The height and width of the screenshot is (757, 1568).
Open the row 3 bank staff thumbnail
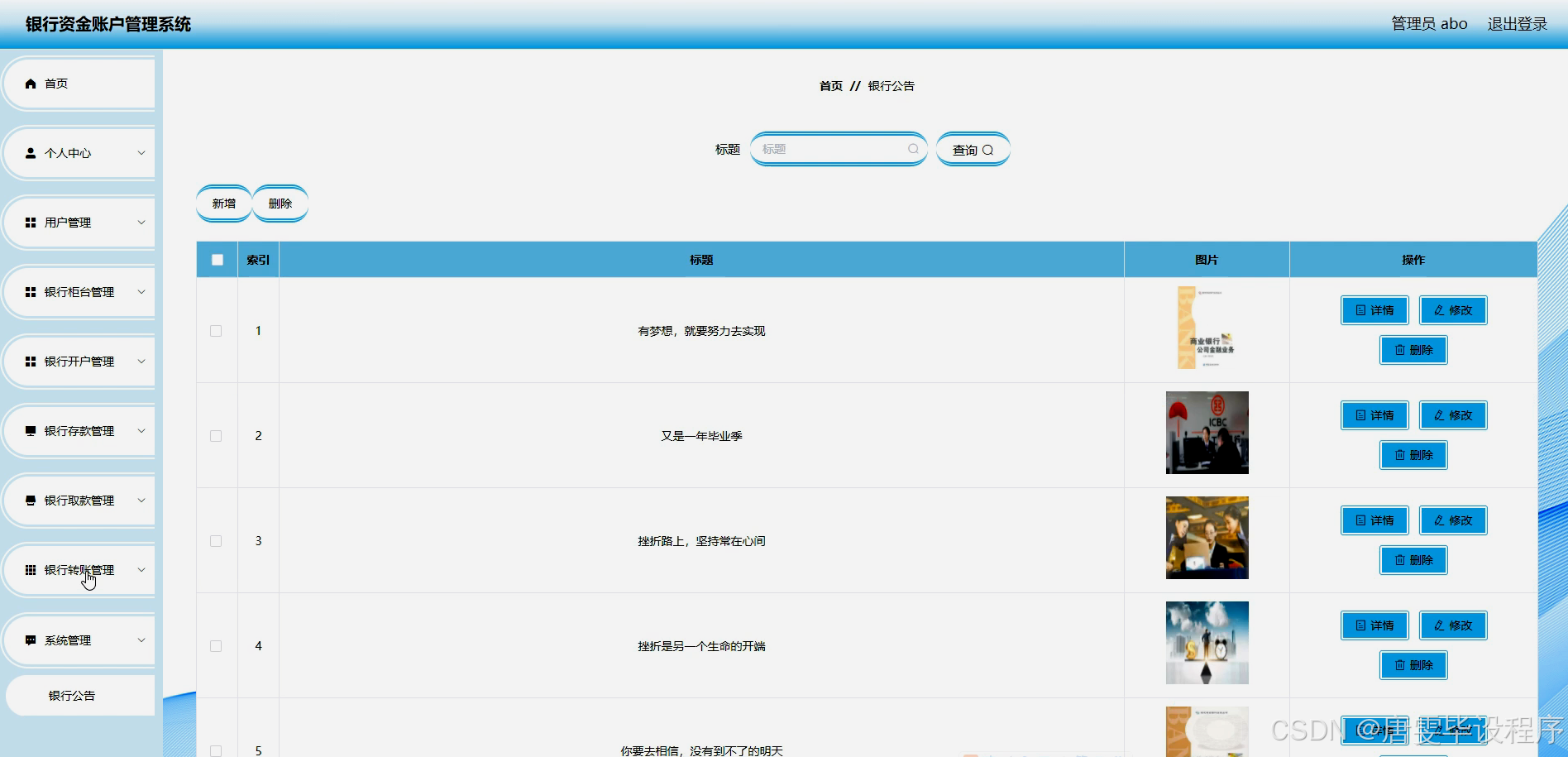point(1207,538)
